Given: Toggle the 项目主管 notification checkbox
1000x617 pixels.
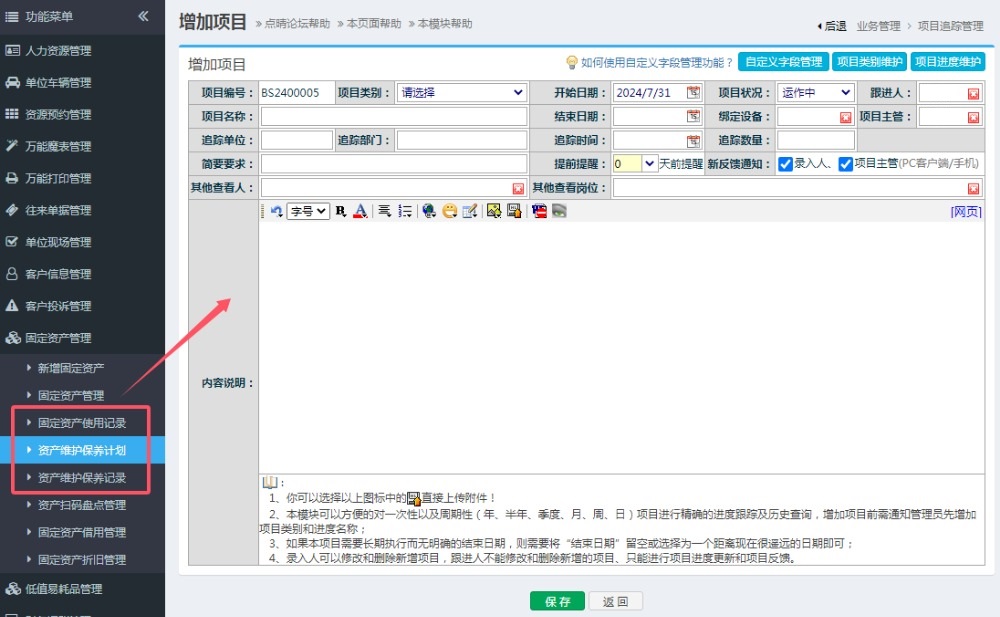Looking at the screenshot, I should [845, 164].
